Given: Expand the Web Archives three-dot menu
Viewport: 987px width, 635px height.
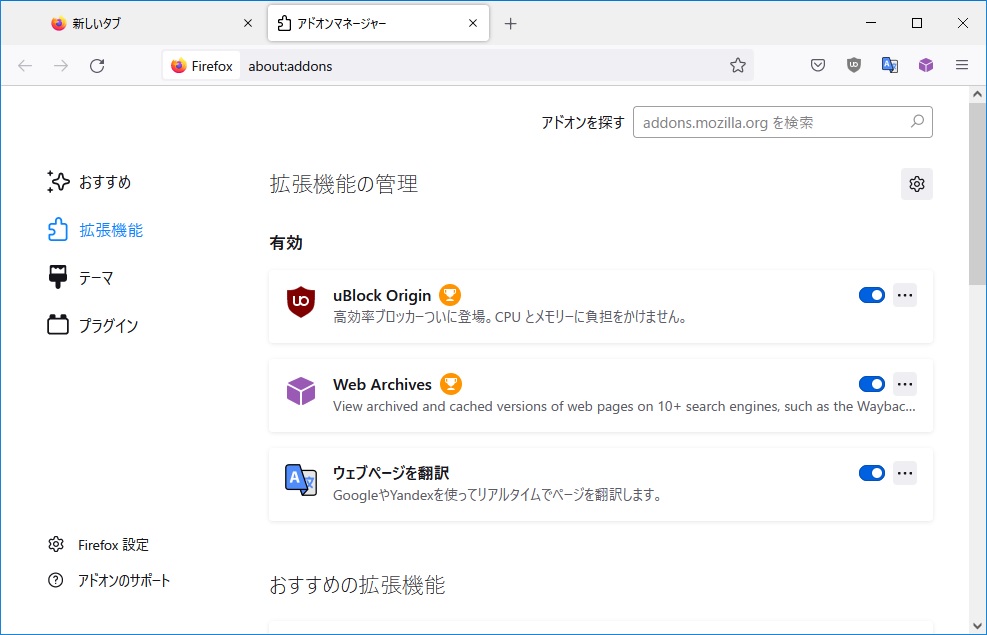Looking at the screenshot, I should coord(905,384).
